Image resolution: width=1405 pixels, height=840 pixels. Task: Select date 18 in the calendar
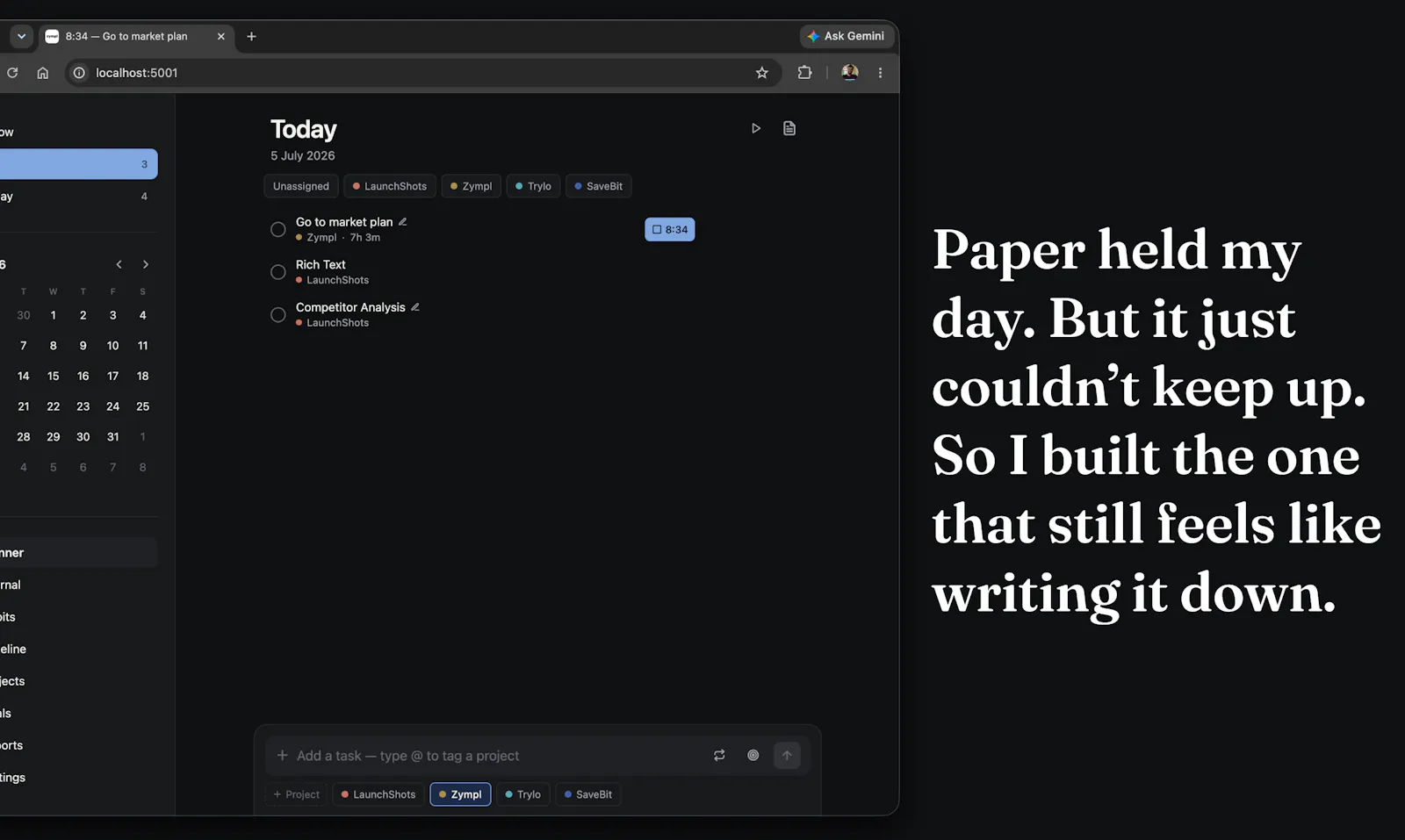point(143,376)
